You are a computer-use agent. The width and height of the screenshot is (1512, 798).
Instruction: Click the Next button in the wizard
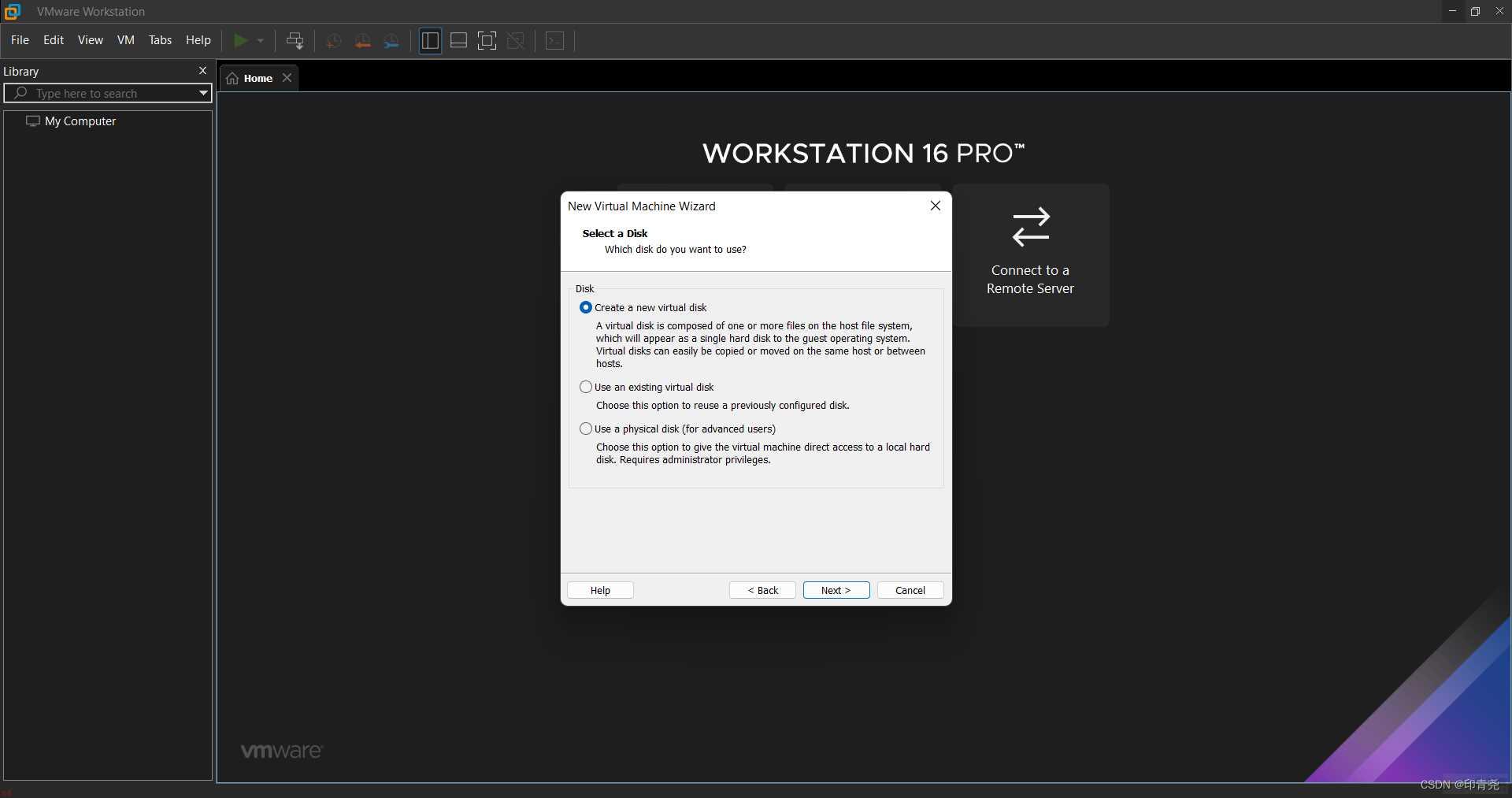tap(836, 590)
